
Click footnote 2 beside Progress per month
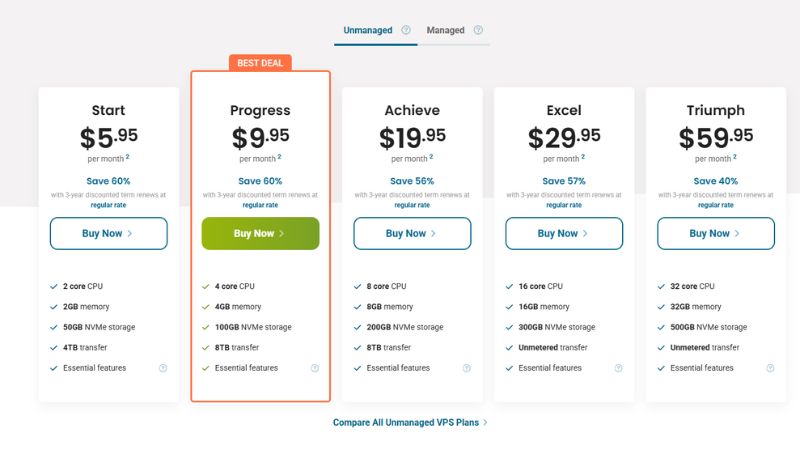click(279, 156)
